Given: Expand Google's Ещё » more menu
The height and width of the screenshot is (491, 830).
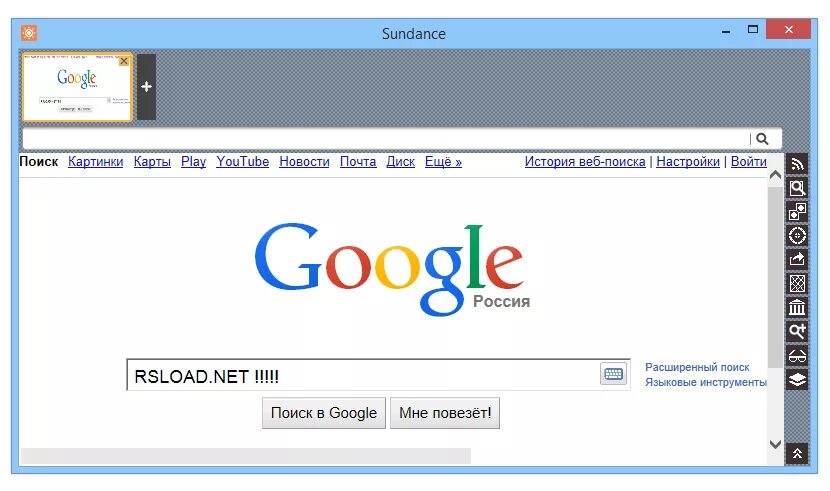Looking at the screenshot, I should point(443,161).
